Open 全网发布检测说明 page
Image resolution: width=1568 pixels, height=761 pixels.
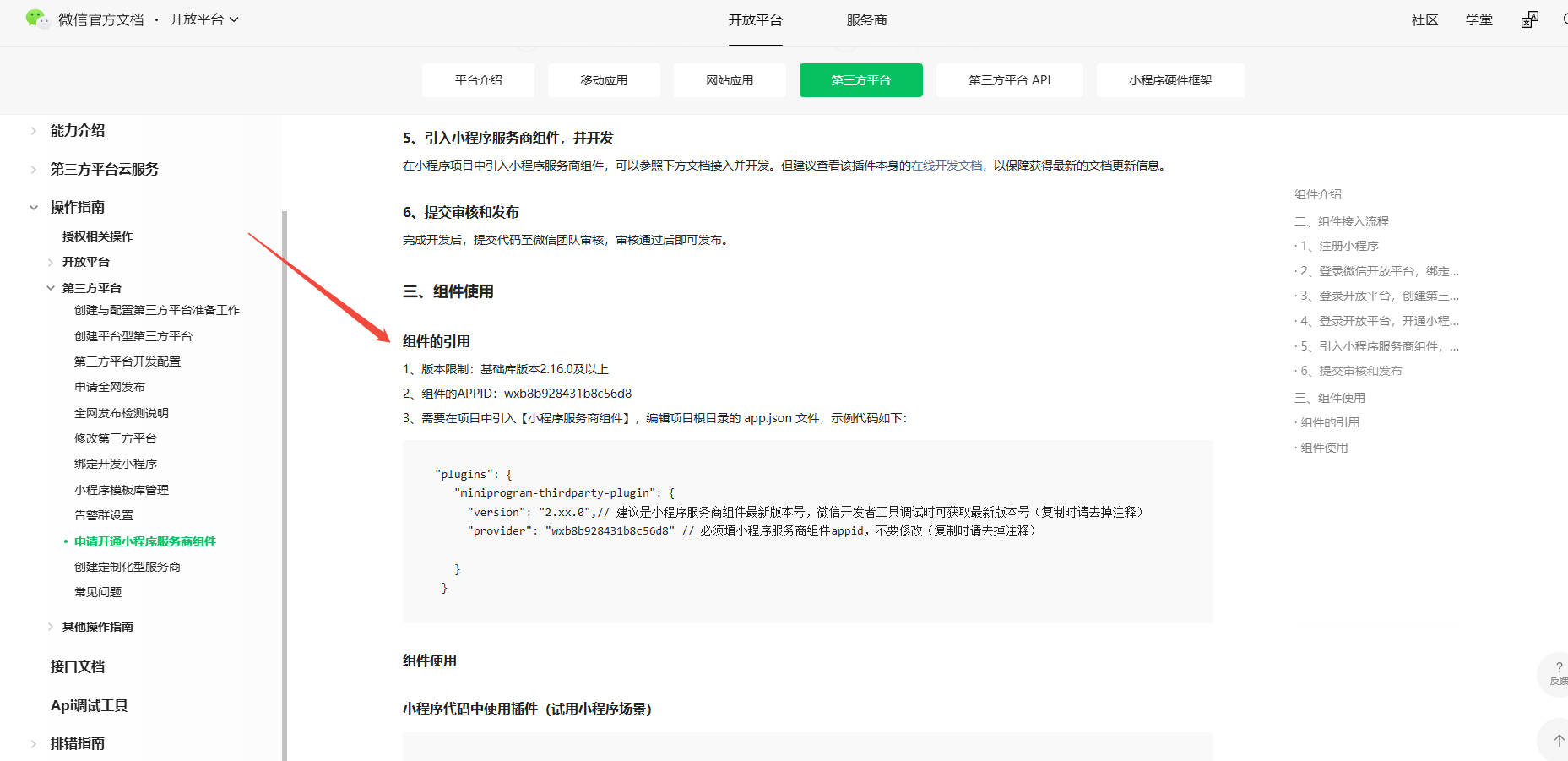[x=122, y=413]
